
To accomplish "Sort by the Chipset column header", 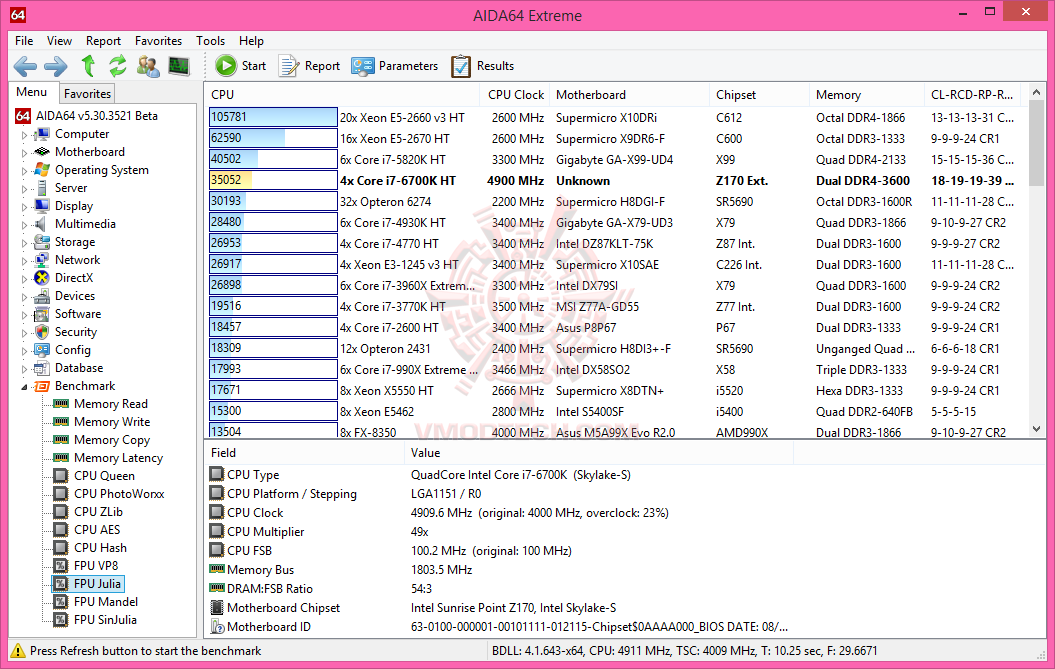I will coord(759,95).
